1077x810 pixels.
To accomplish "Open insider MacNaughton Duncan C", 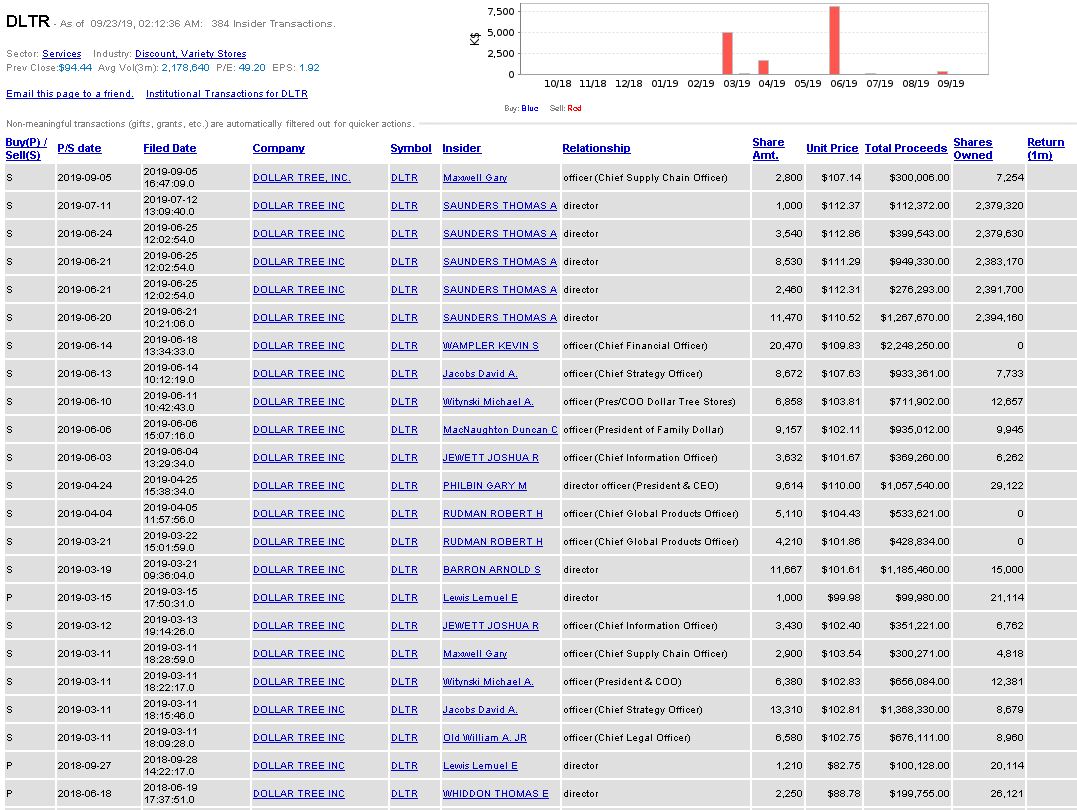I will [500, 430].
